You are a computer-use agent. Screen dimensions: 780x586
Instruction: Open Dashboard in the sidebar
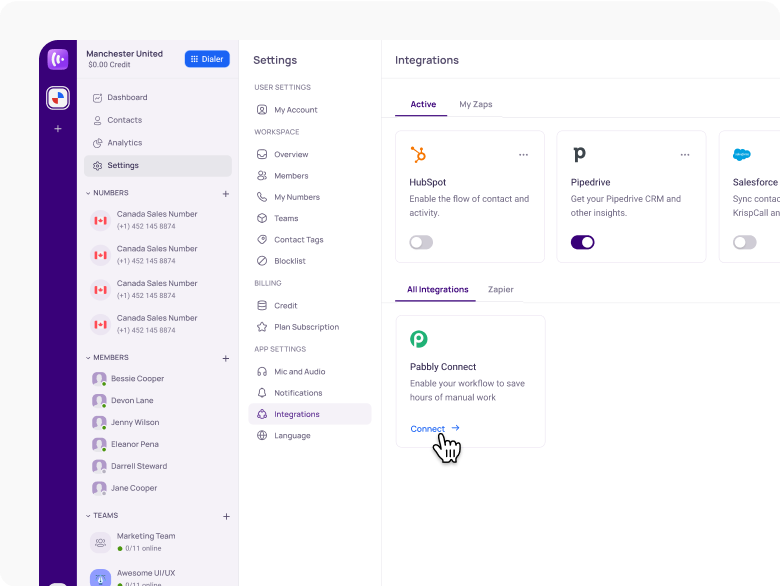(x=158, y=98)
